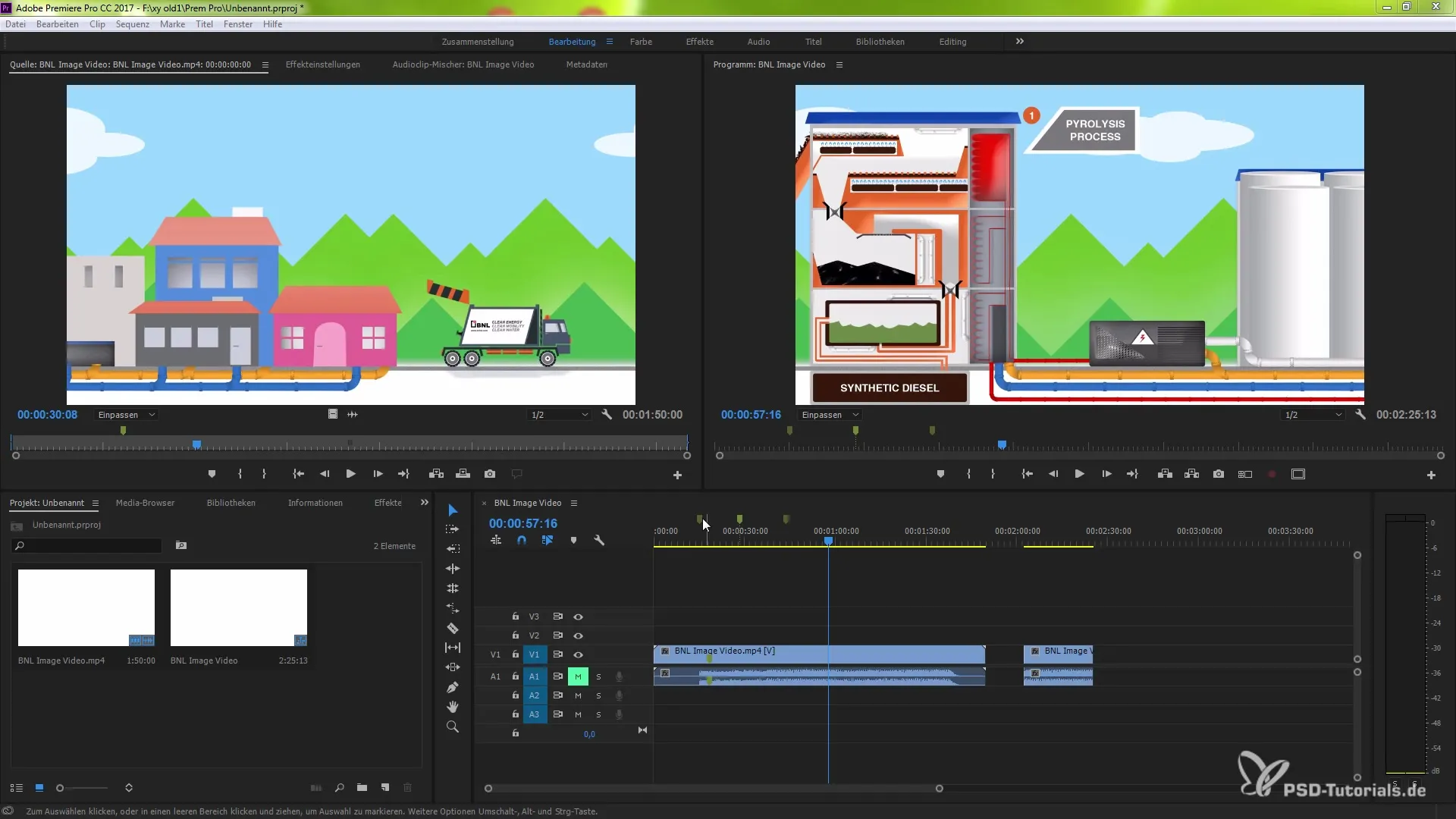The height and width of the screenshot is (819, 1456).
Task: Click Insert button in Source monitor
Action: click(x=436, y=474)
